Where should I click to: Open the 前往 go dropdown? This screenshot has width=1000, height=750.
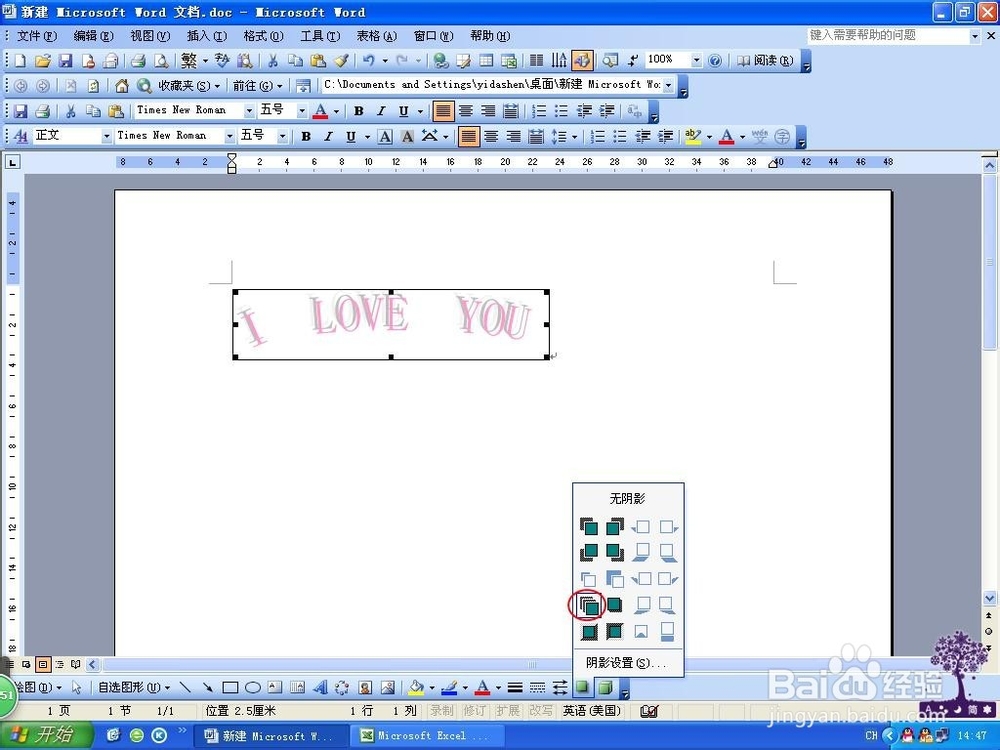click(257, 85)
